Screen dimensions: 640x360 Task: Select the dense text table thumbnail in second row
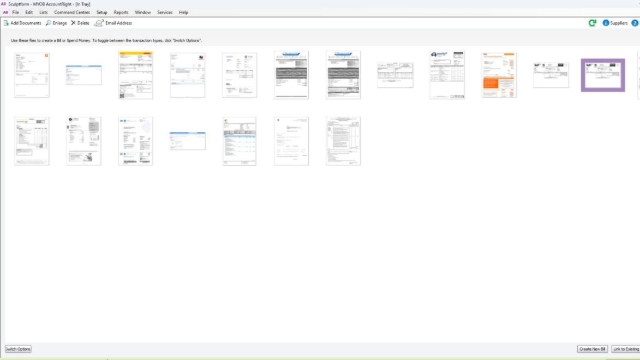343,141
